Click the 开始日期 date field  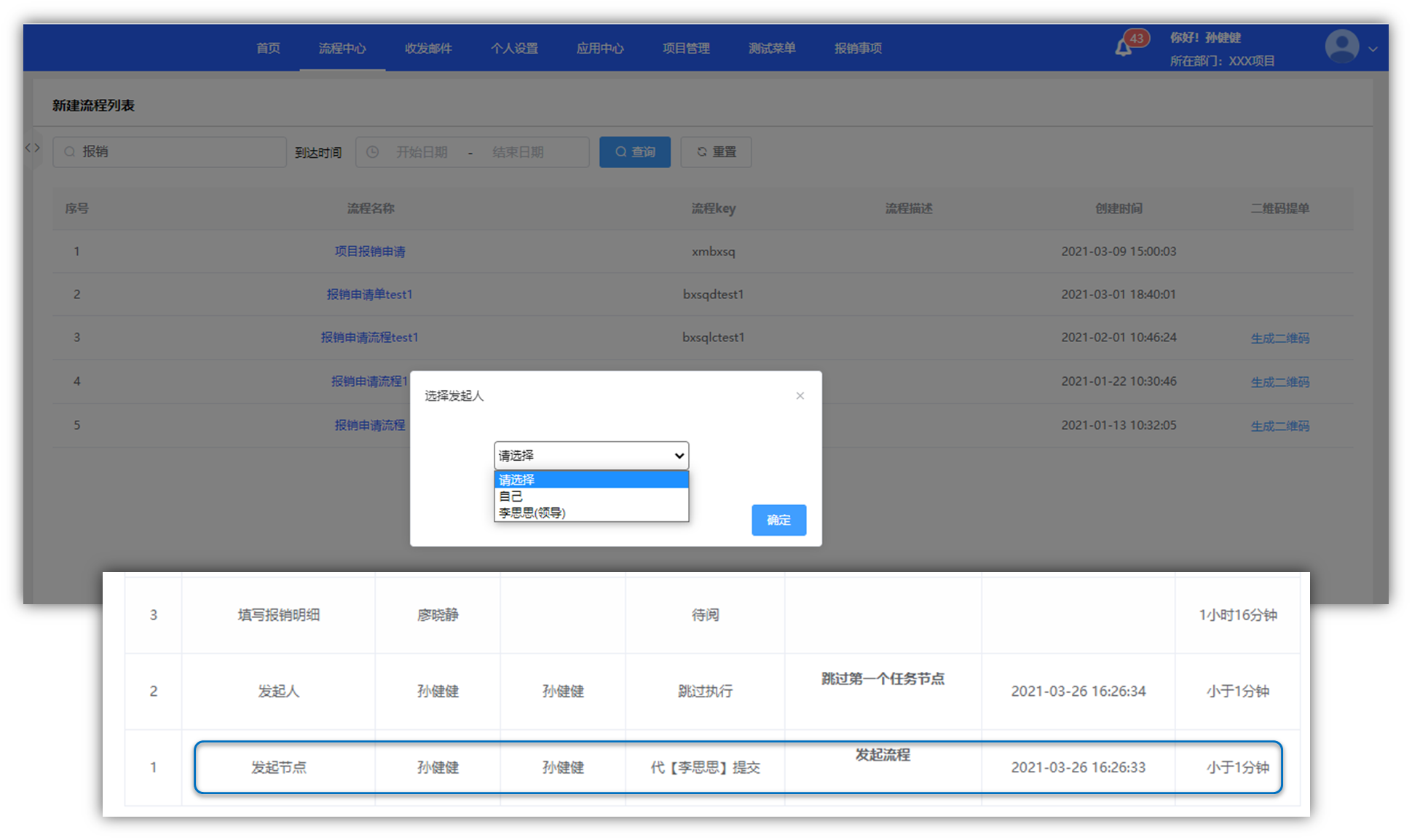coord(422,152)
